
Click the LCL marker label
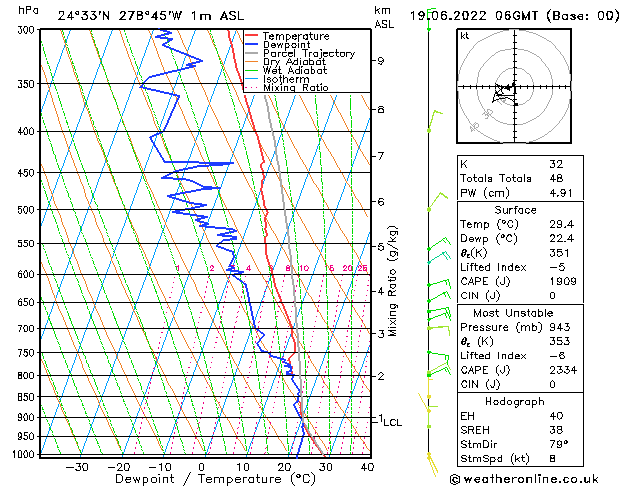pyautogui.click(x=392, y=422)
